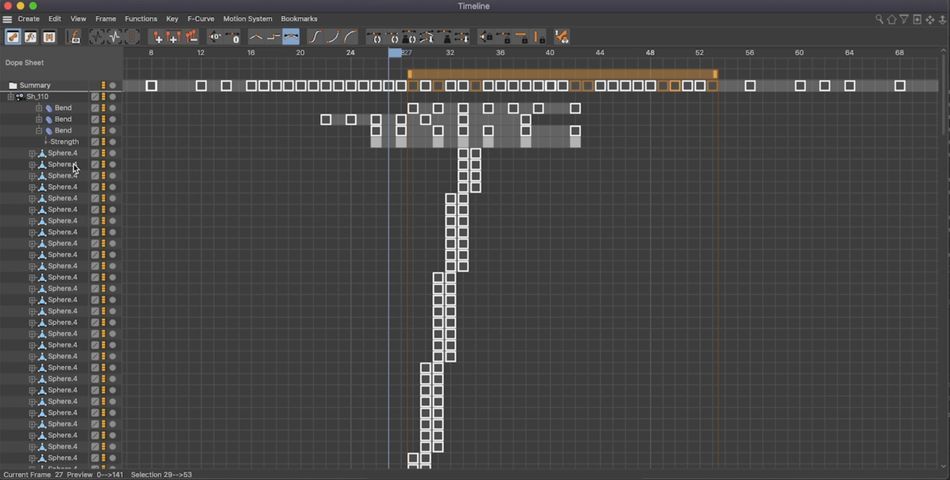
Task: Click the vertical bar lock icon
Action: click(539, 37)
